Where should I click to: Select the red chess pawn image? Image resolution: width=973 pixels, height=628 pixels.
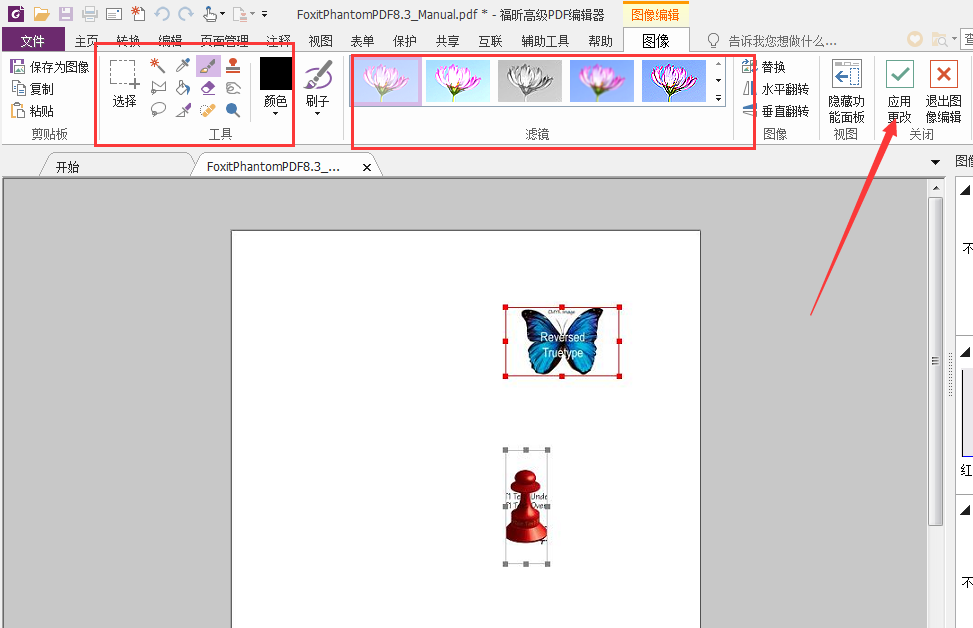526,507
